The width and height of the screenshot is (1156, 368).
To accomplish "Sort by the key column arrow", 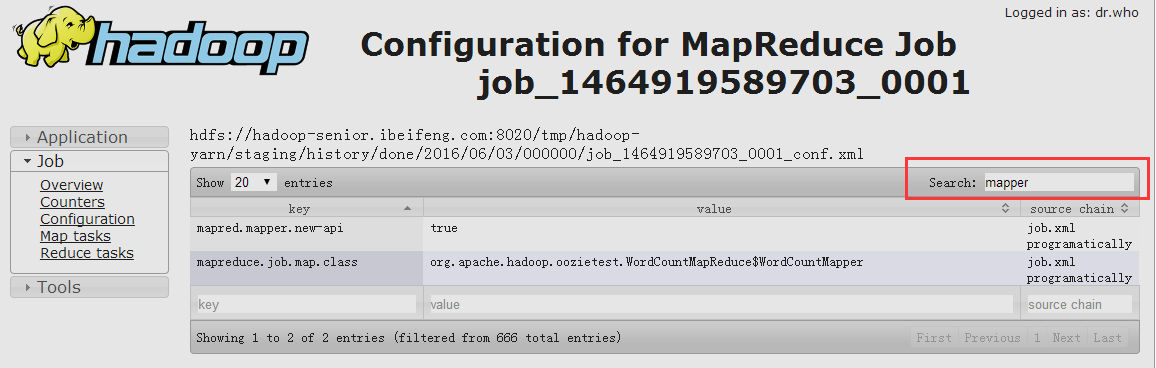I will click(408, 209).
